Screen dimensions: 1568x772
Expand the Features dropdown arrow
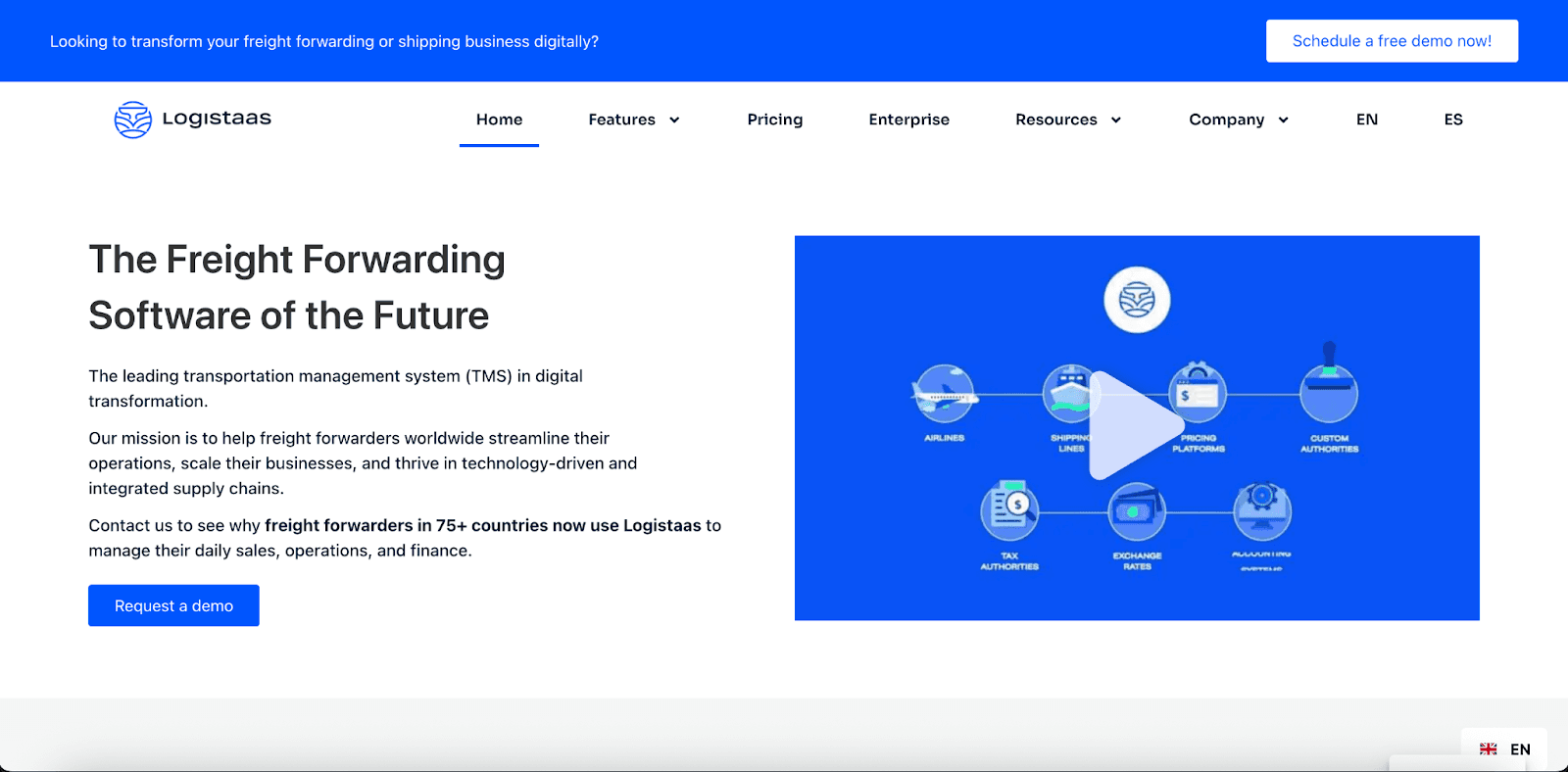[x=674, y=121]
